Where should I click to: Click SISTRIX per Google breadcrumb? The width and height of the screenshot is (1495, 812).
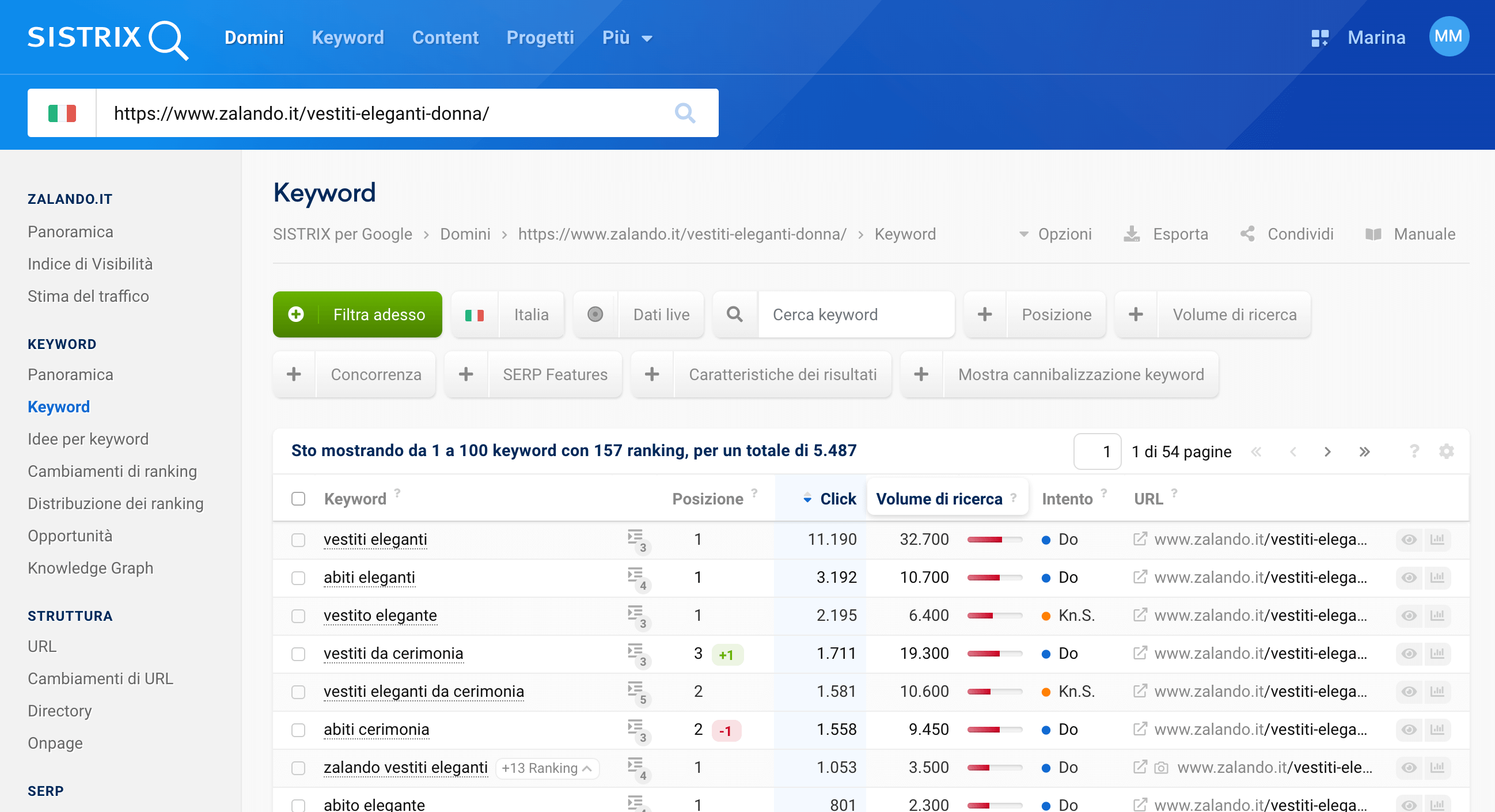343,234
